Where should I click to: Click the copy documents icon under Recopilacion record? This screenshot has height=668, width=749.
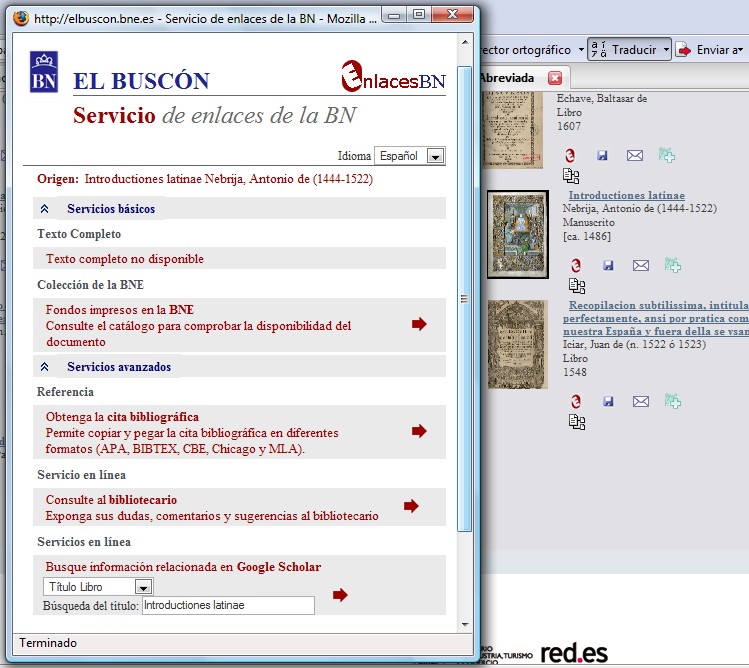[x=577, y=422]
